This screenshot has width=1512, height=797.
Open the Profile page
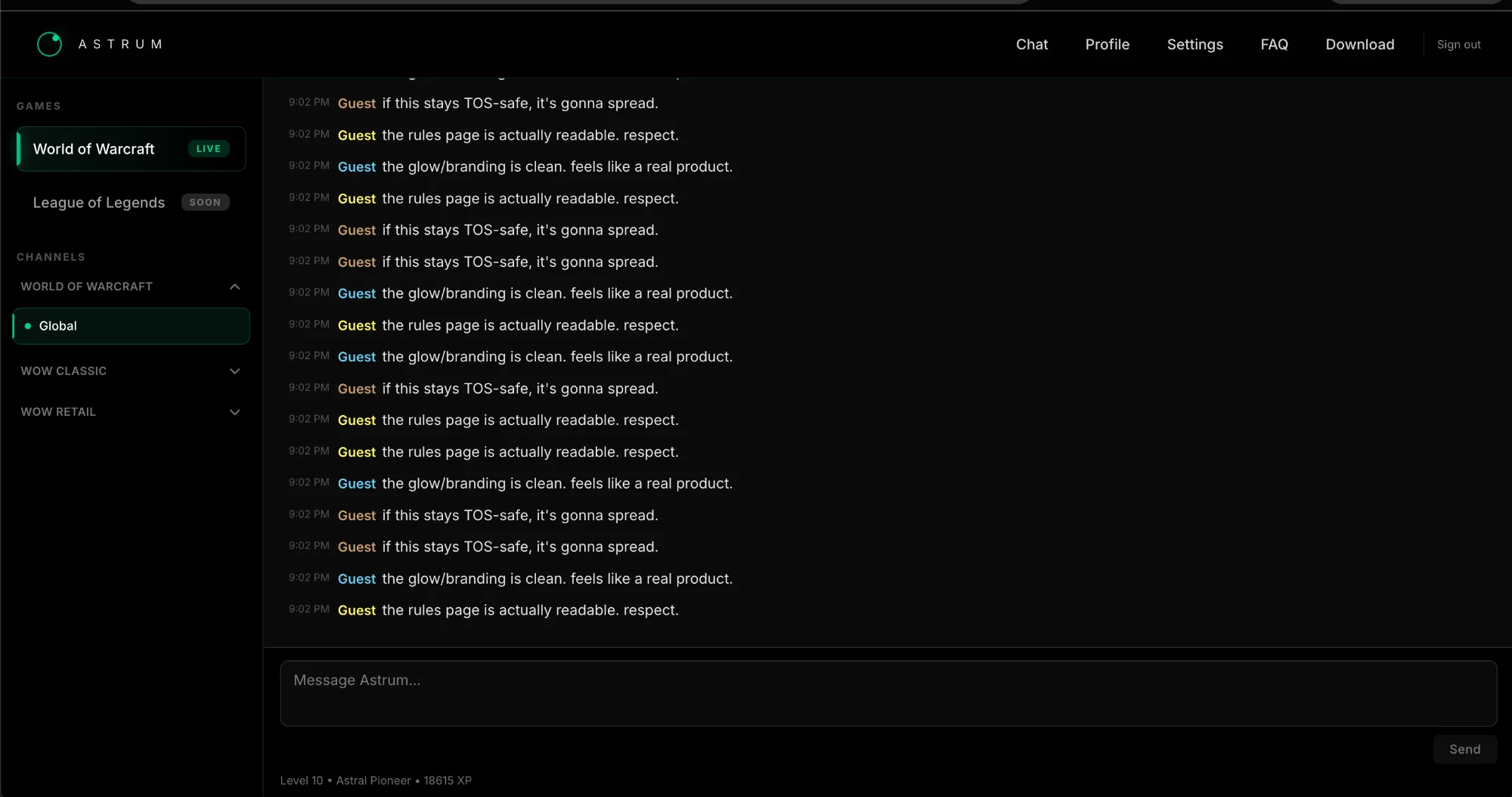[1107, 44]
